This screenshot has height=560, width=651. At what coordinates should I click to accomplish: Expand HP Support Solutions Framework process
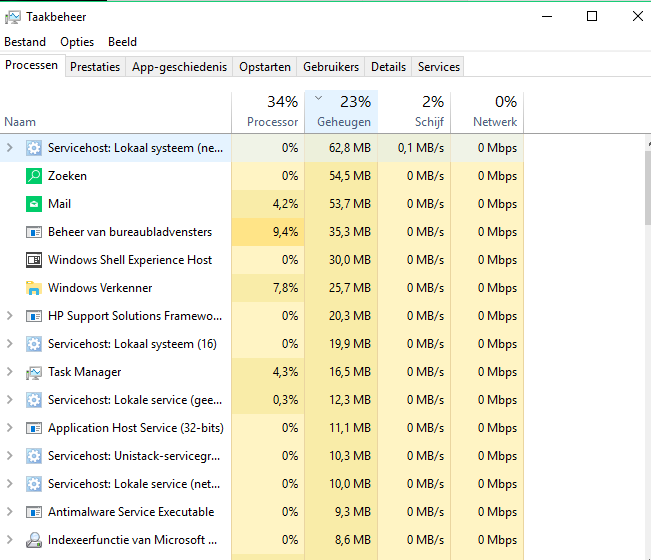tap(10, 316)
